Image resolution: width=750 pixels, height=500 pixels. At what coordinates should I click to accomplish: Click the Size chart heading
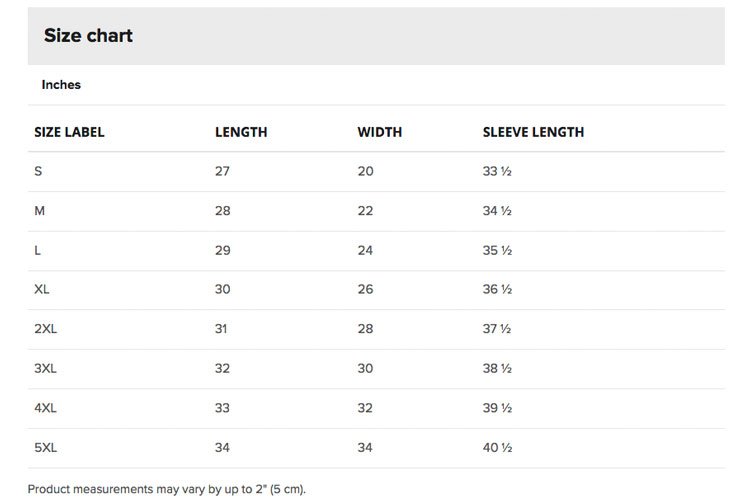[88, 35]
